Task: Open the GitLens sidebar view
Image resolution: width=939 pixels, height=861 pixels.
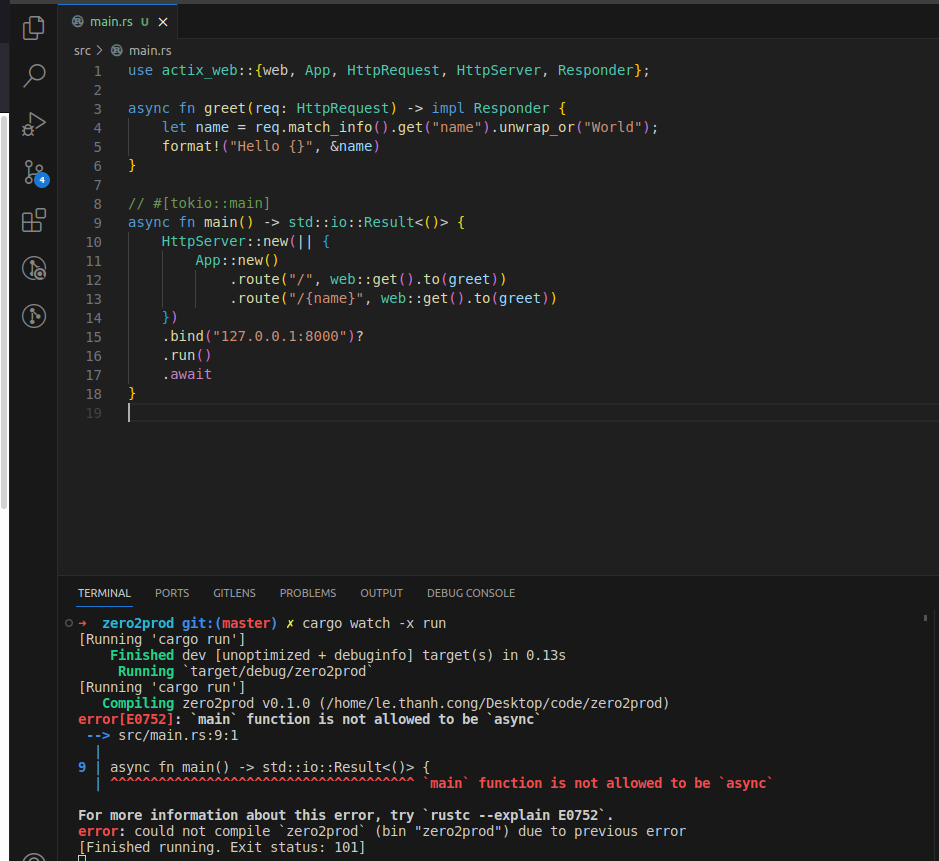Action: [x=33, y=316]
